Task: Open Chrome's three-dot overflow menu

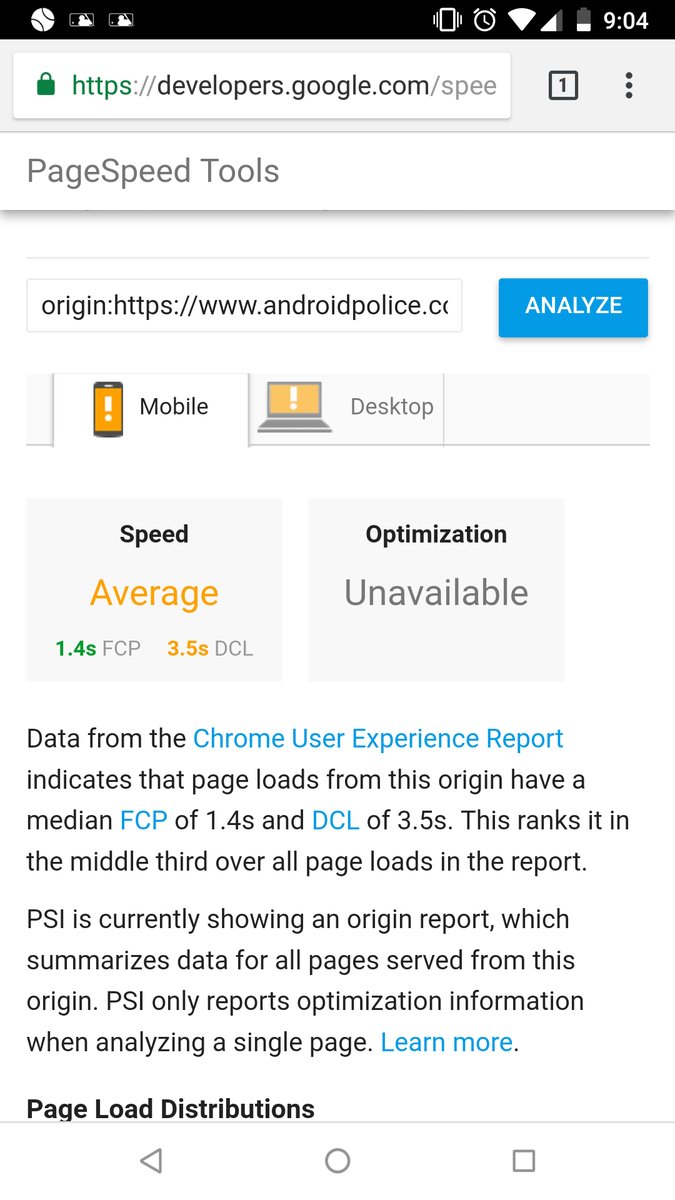Action: click(x=628, y=86)
